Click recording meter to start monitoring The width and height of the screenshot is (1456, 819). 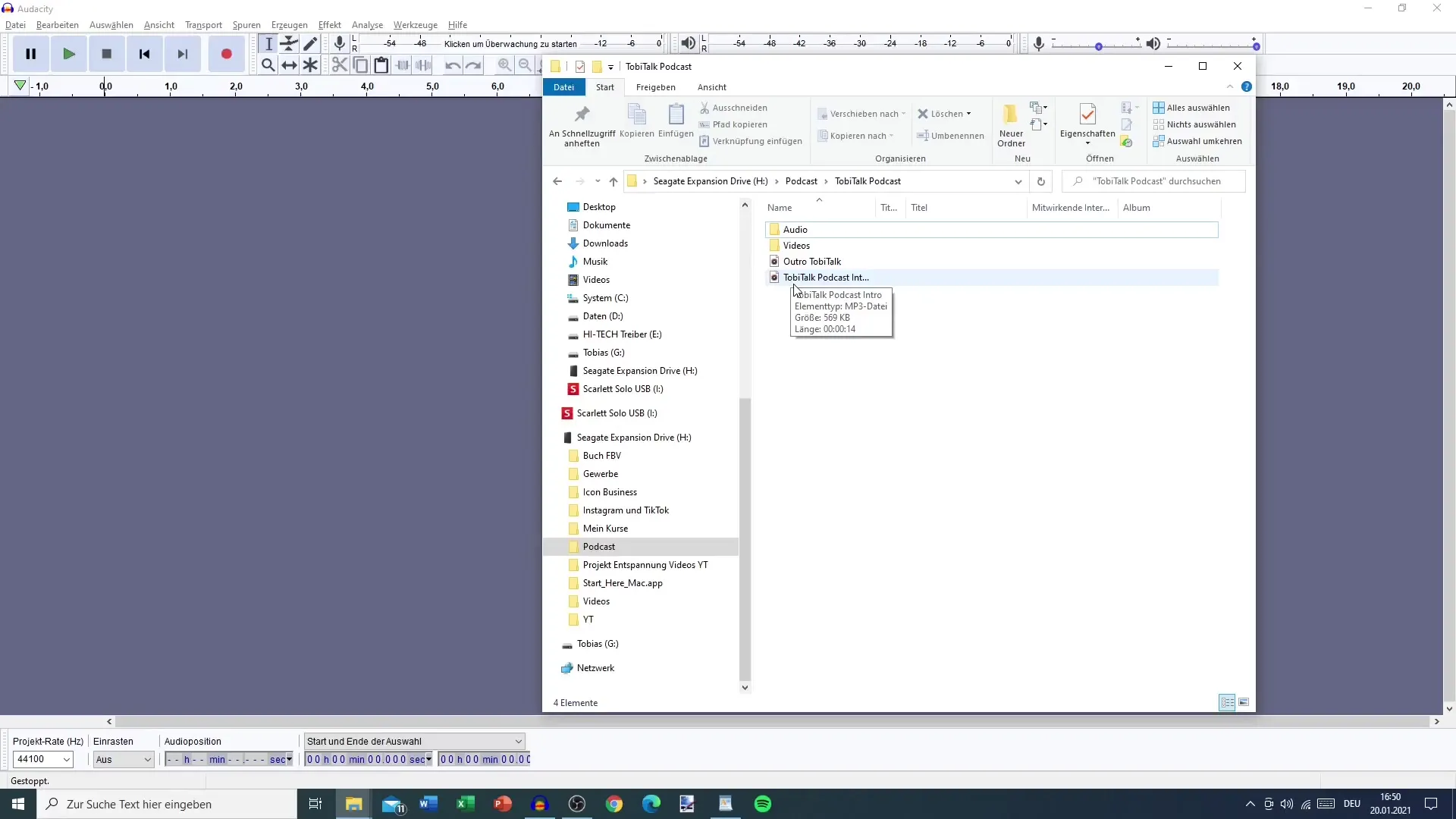pyautogui.click(x=510, y=44)
